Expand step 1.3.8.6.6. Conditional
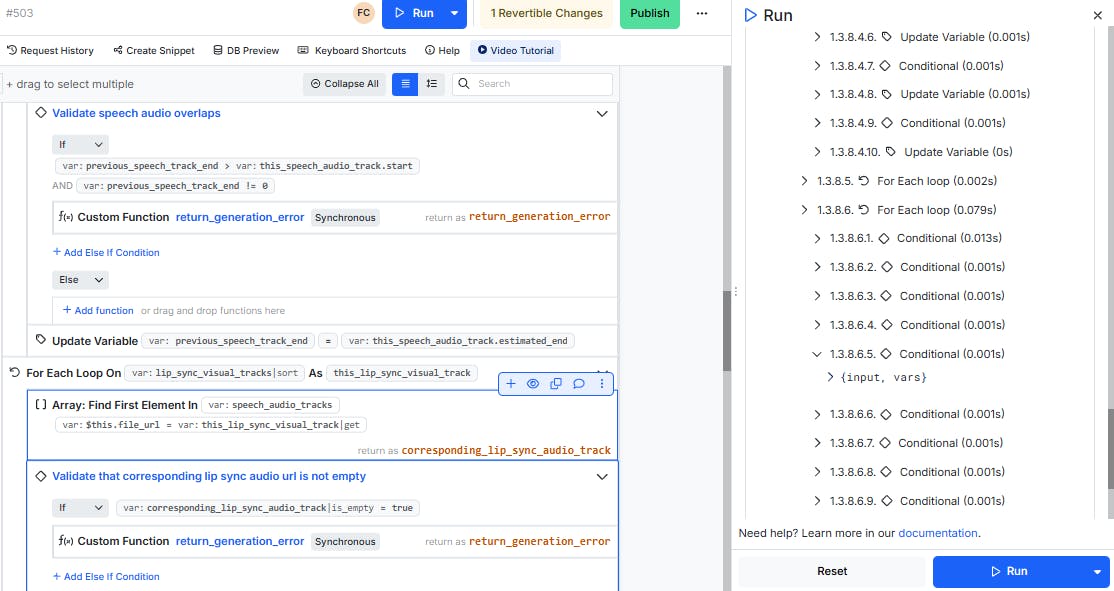The height and width of the screenshot is (591, 1114). point(817,414)
